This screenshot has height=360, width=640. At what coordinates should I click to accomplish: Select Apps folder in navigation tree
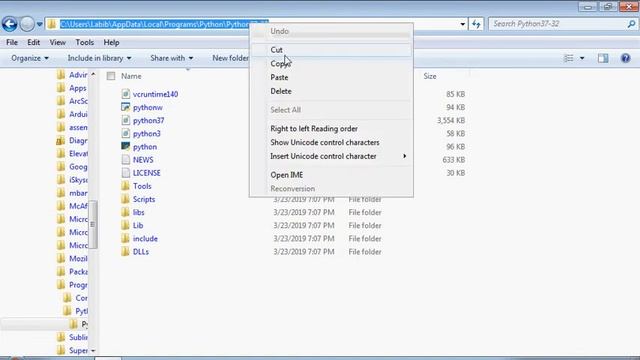coord(72,88)
